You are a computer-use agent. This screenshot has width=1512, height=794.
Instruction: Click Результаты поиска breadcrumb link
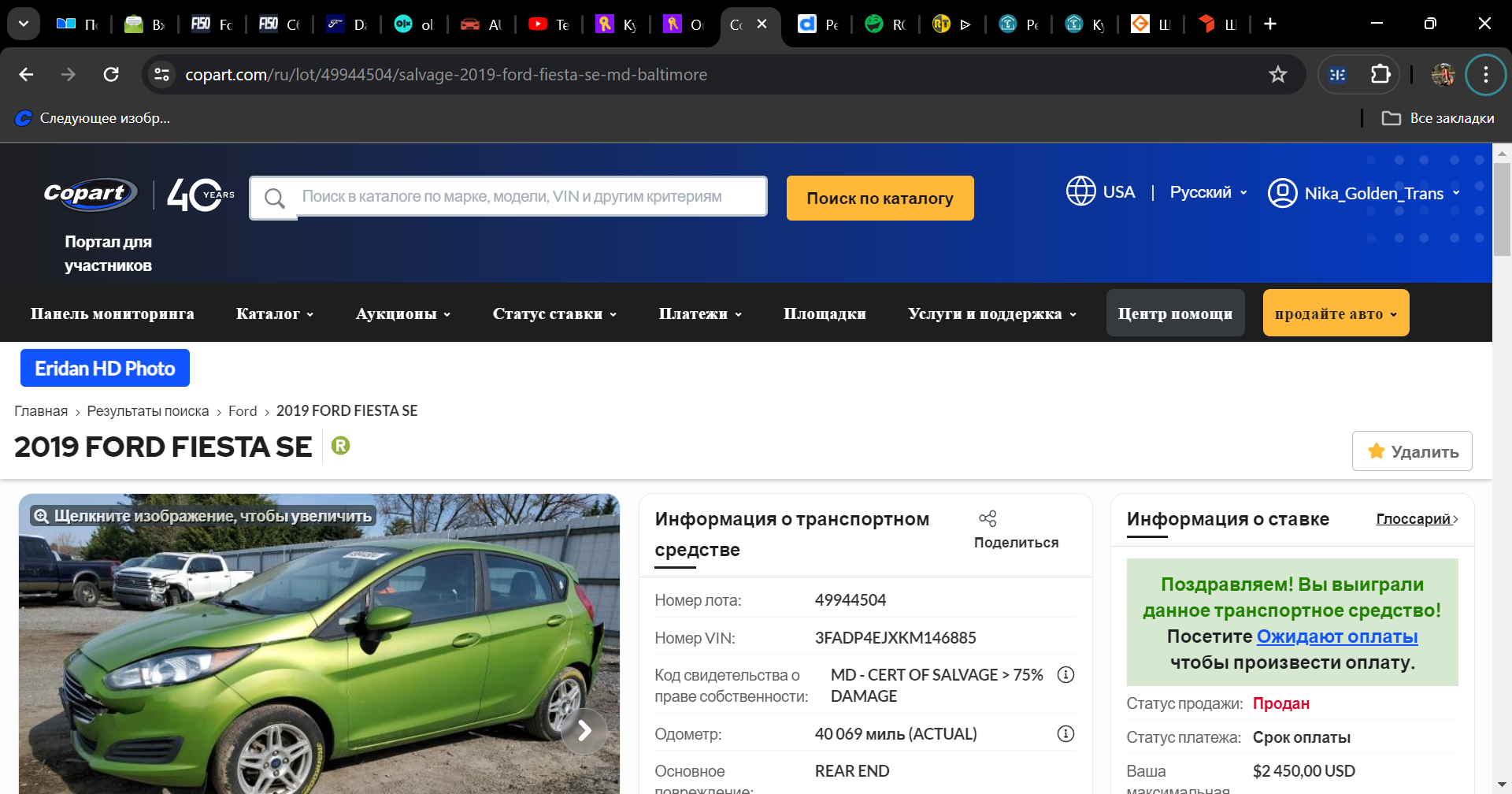pos(148,411)
